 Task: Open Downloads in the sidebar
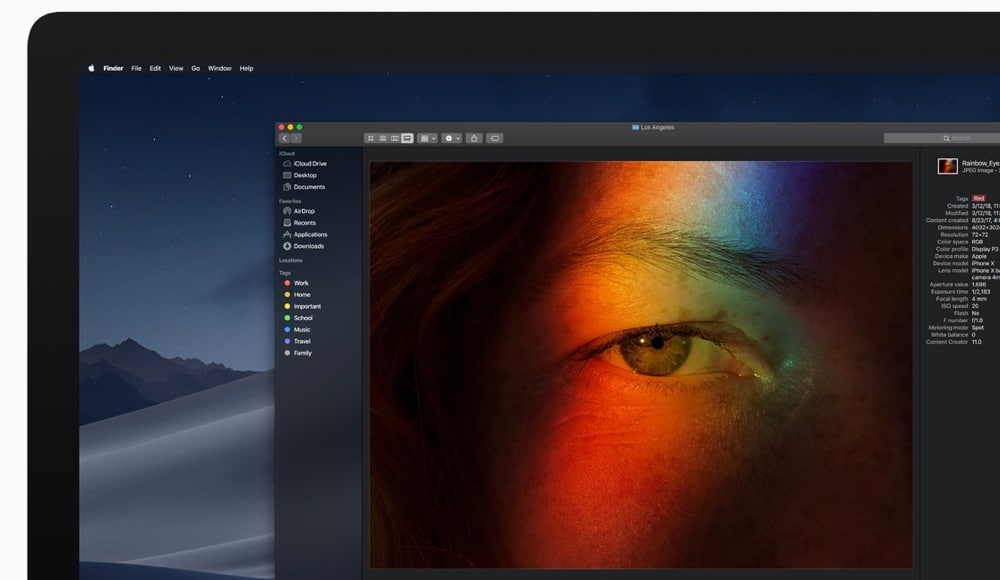(304, 246)
